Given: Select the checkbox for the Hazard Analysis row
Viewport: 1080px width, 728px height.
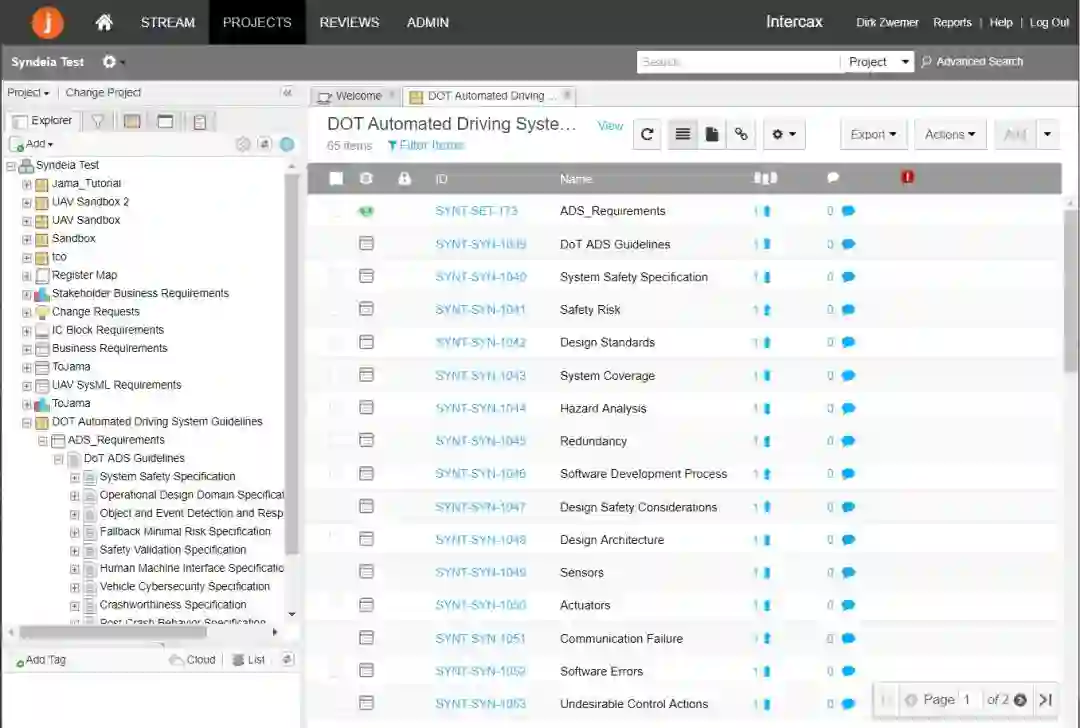Looking at the screenshot, I should pyautogui.click(x=337, y=408).
